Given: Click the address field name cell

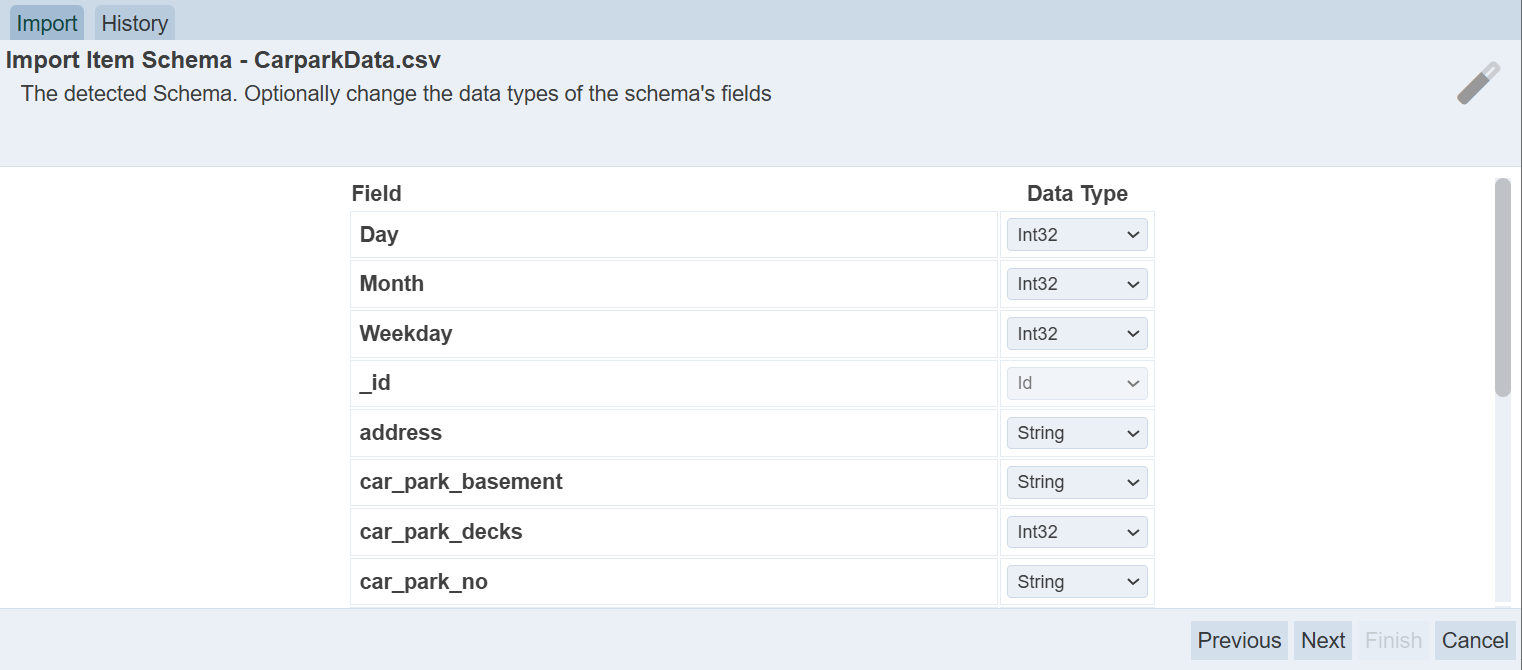Looking at the screenshot, I should click(x=674, y=433).
